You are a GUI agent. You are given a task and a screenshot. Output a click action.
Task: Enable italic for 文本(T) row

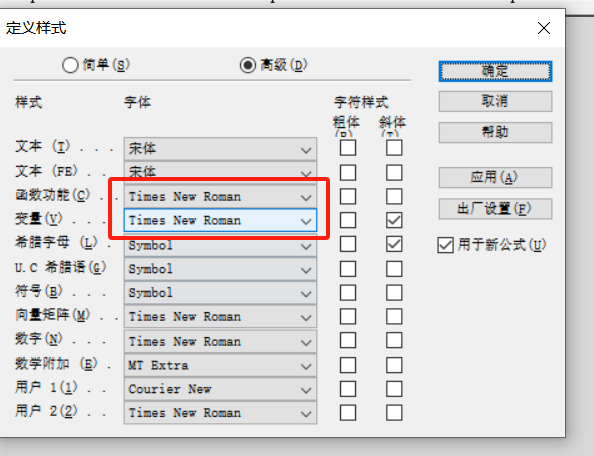394,148
